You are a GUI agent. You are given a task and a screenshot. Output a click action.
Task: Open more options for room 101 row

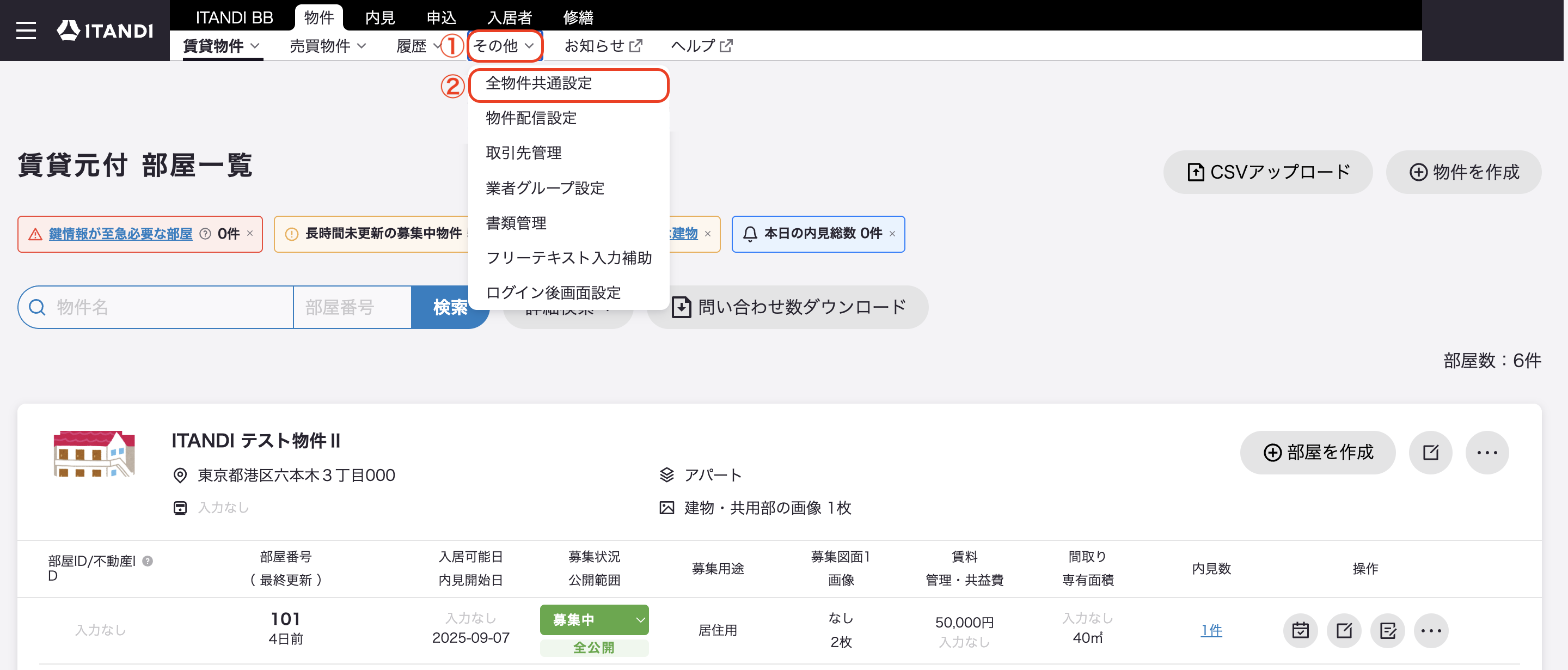1431,630
